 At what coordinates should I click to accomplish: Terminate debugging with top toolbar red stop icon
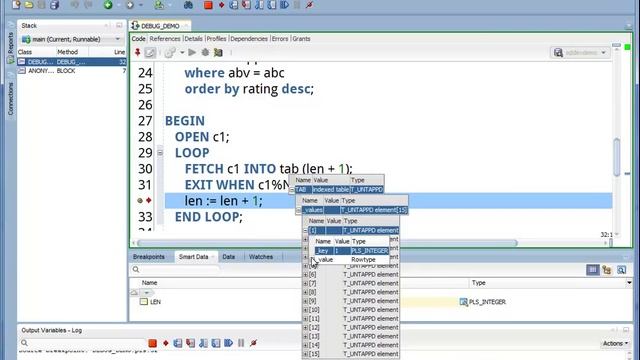pos(208,5)
